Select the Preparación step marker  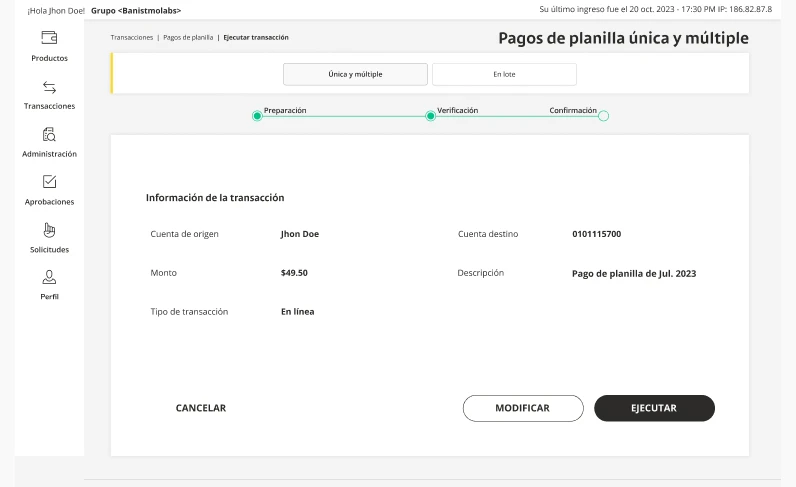[257, 116]
